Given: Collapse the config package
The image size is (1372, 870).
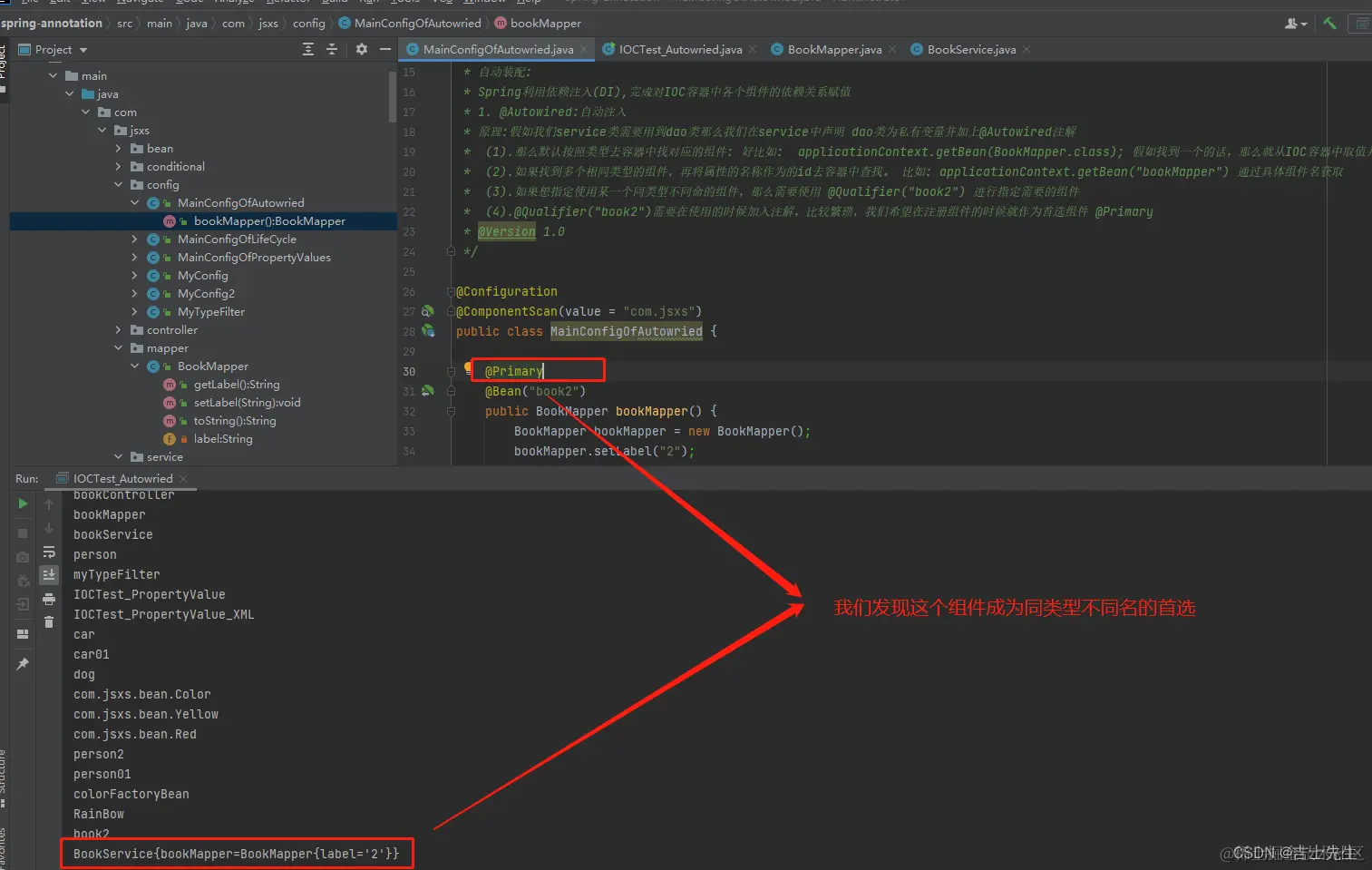Looking at the screenshot, I should [118, 184].
